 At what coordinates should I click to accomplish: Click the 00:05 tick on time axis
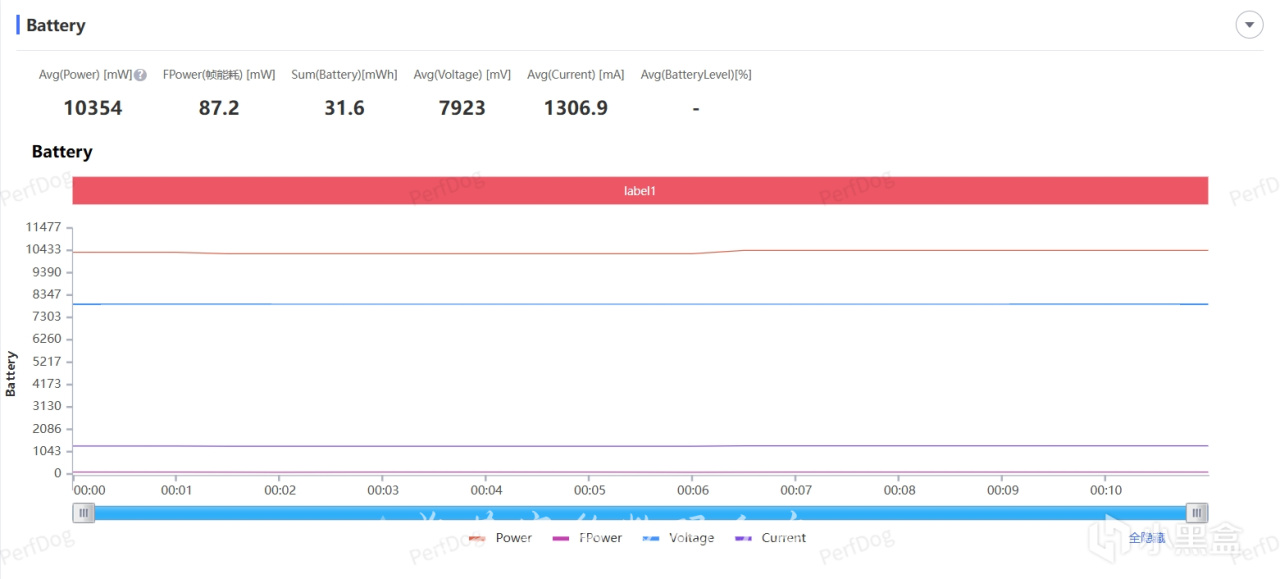[x=589, y=490]
